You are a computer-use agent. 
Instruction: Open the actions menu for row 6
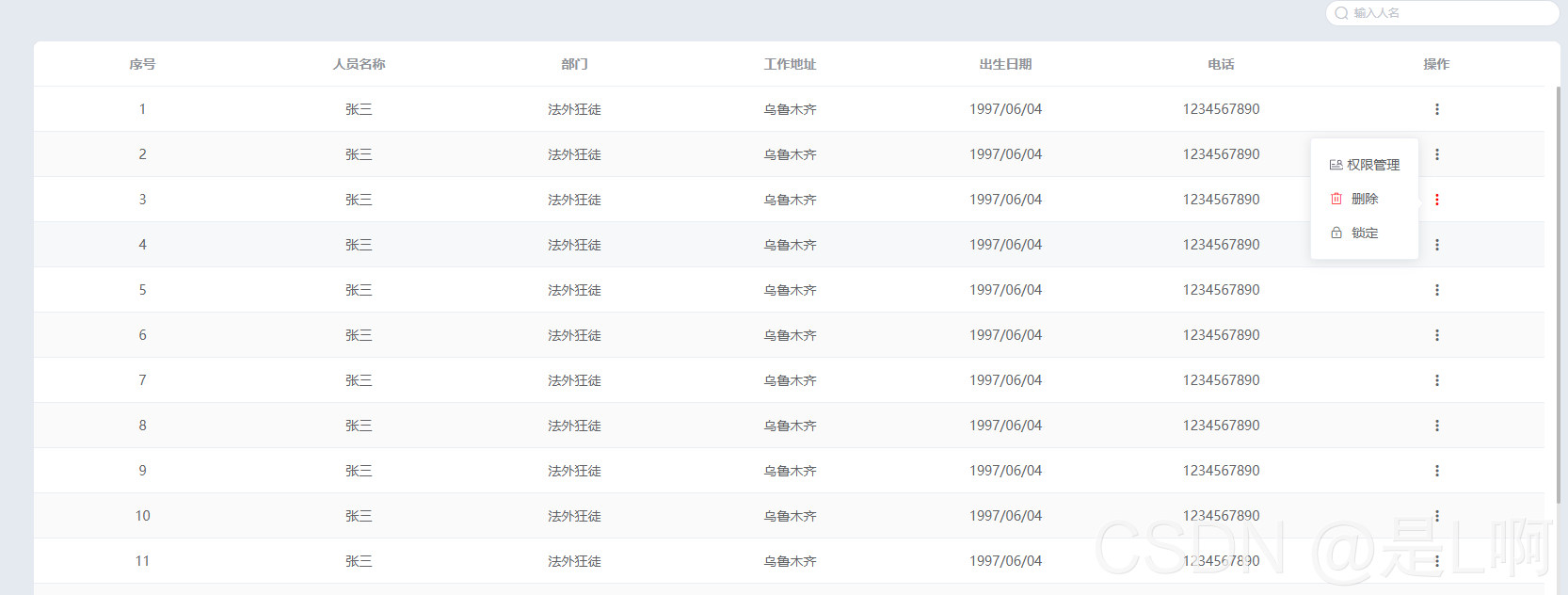coord(1436,335)
